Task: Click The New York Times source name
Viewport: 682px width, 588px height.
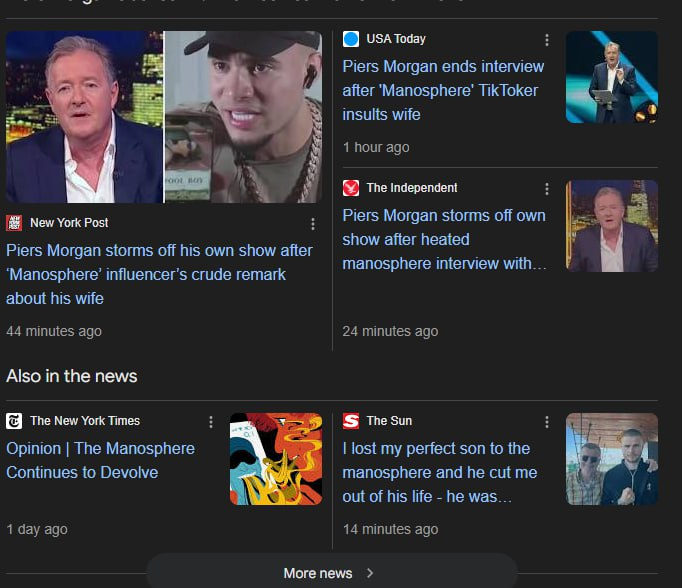Action: point(85,421)
